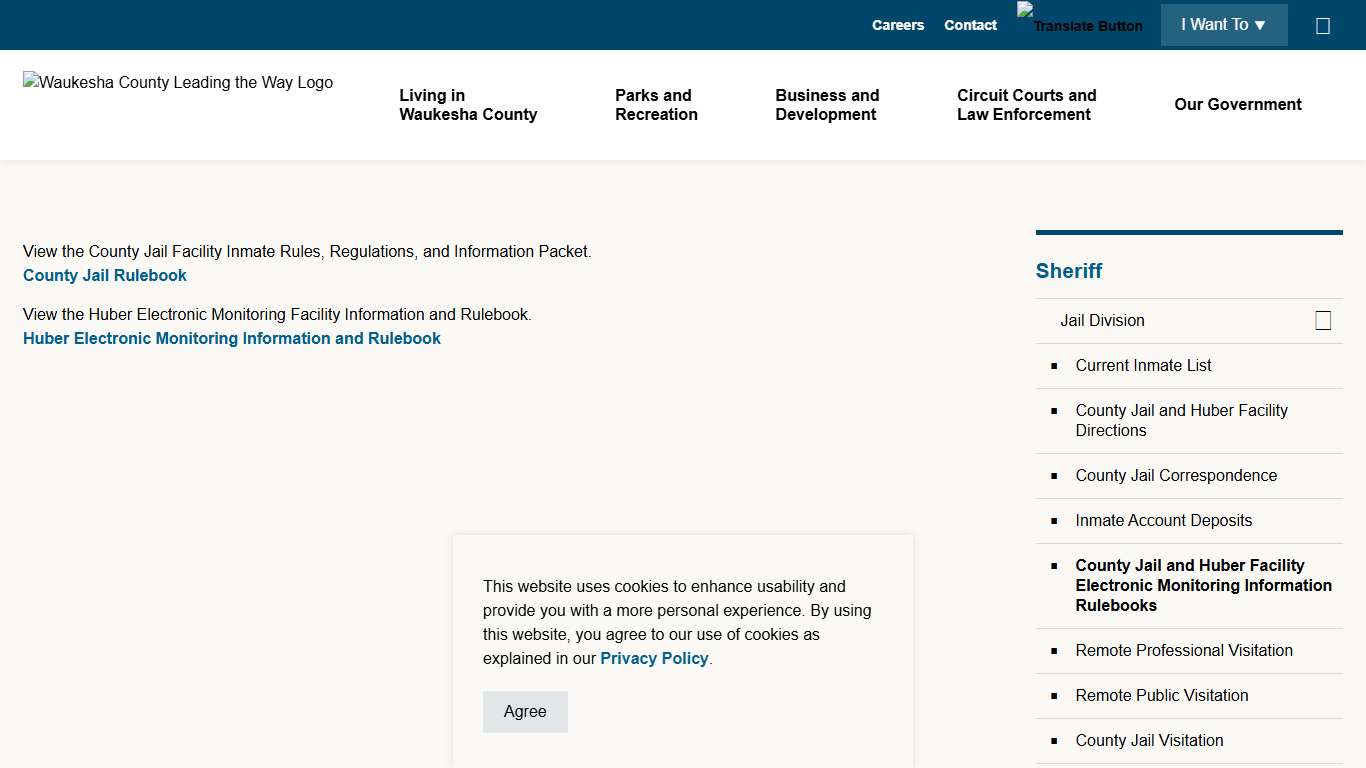Open the Business and Development menu

point(827,105)
